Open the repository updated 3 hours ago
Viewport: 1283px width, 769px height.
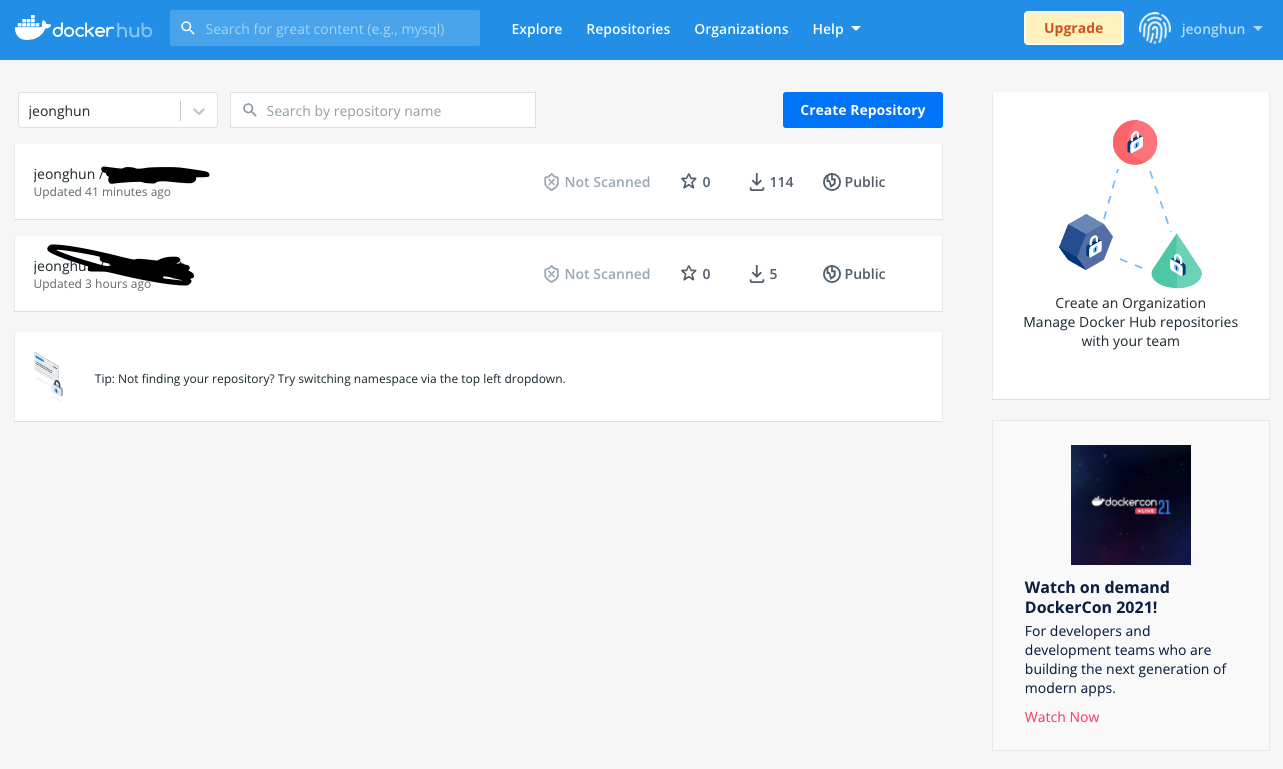478,274
